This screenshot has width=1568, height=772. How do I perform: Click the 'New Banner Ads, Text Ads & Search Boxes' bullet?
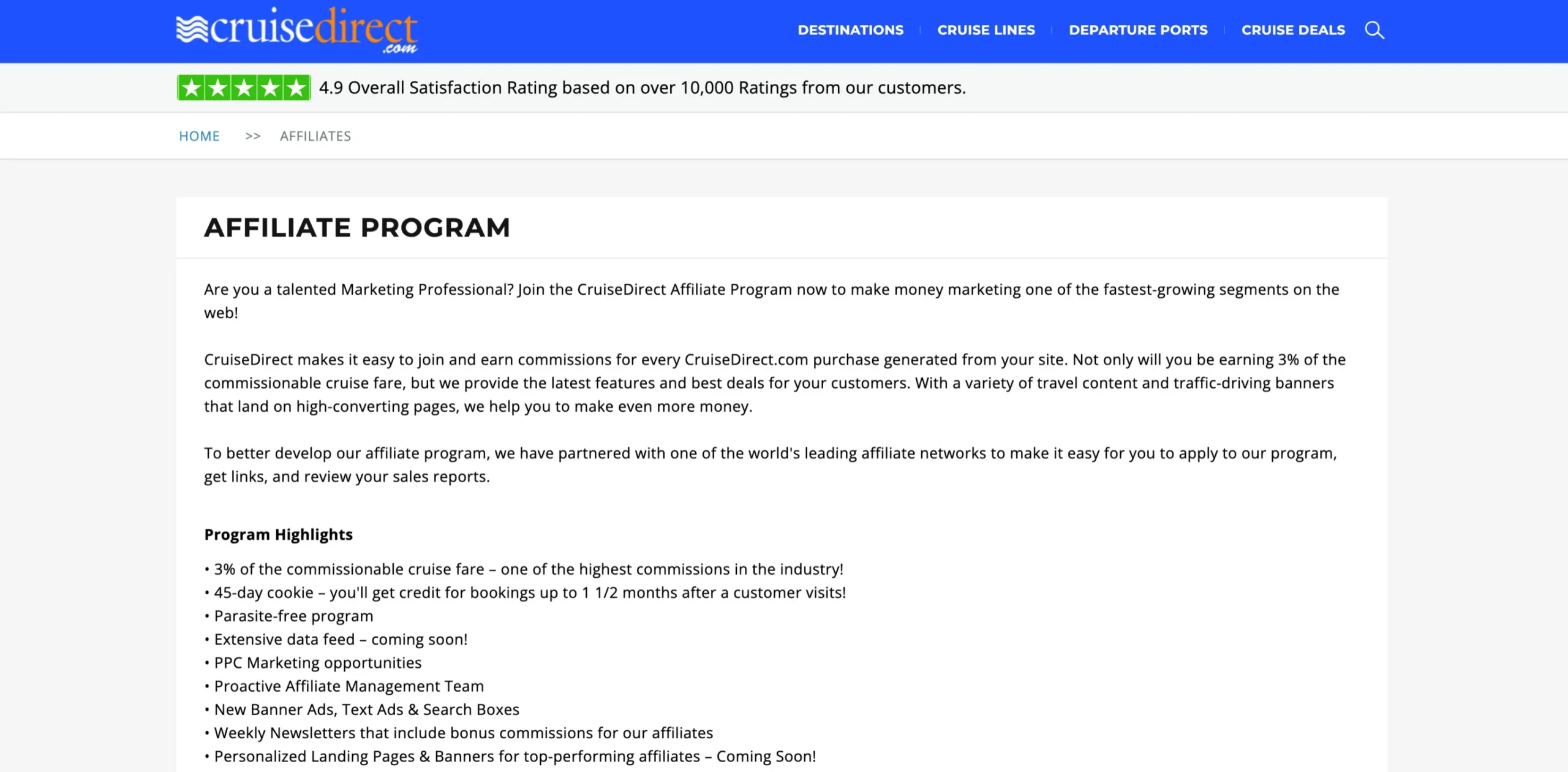coord(362,709)
